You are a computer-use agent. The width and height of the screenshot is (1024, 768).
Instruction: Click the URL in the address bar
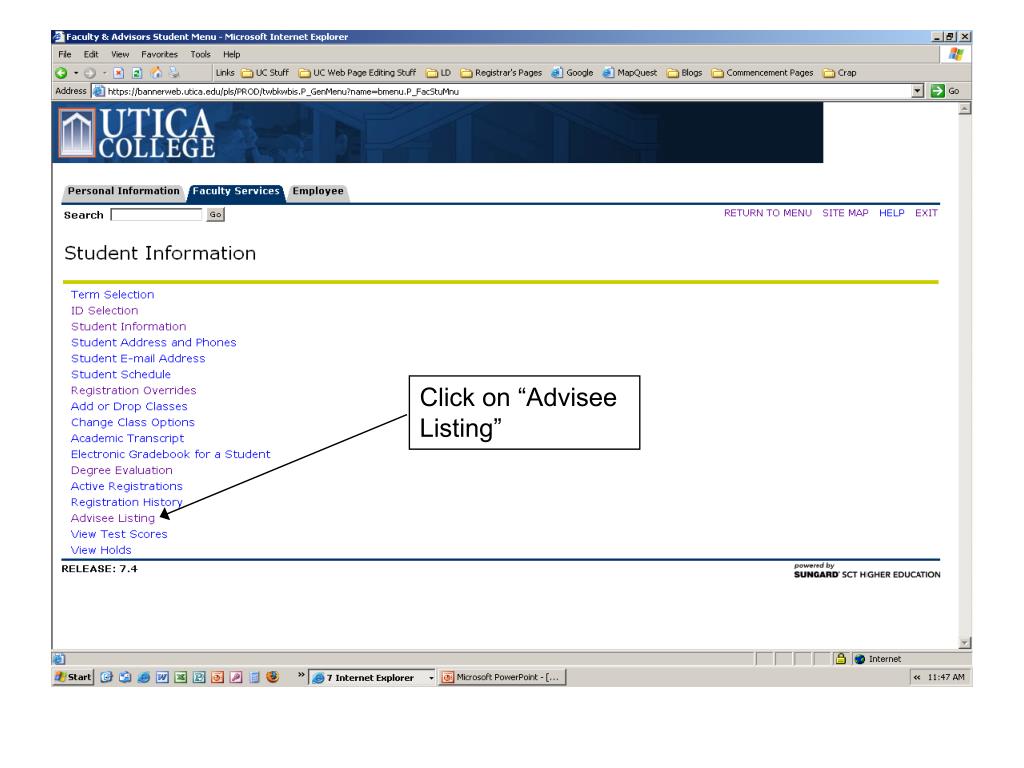point(283,92)
